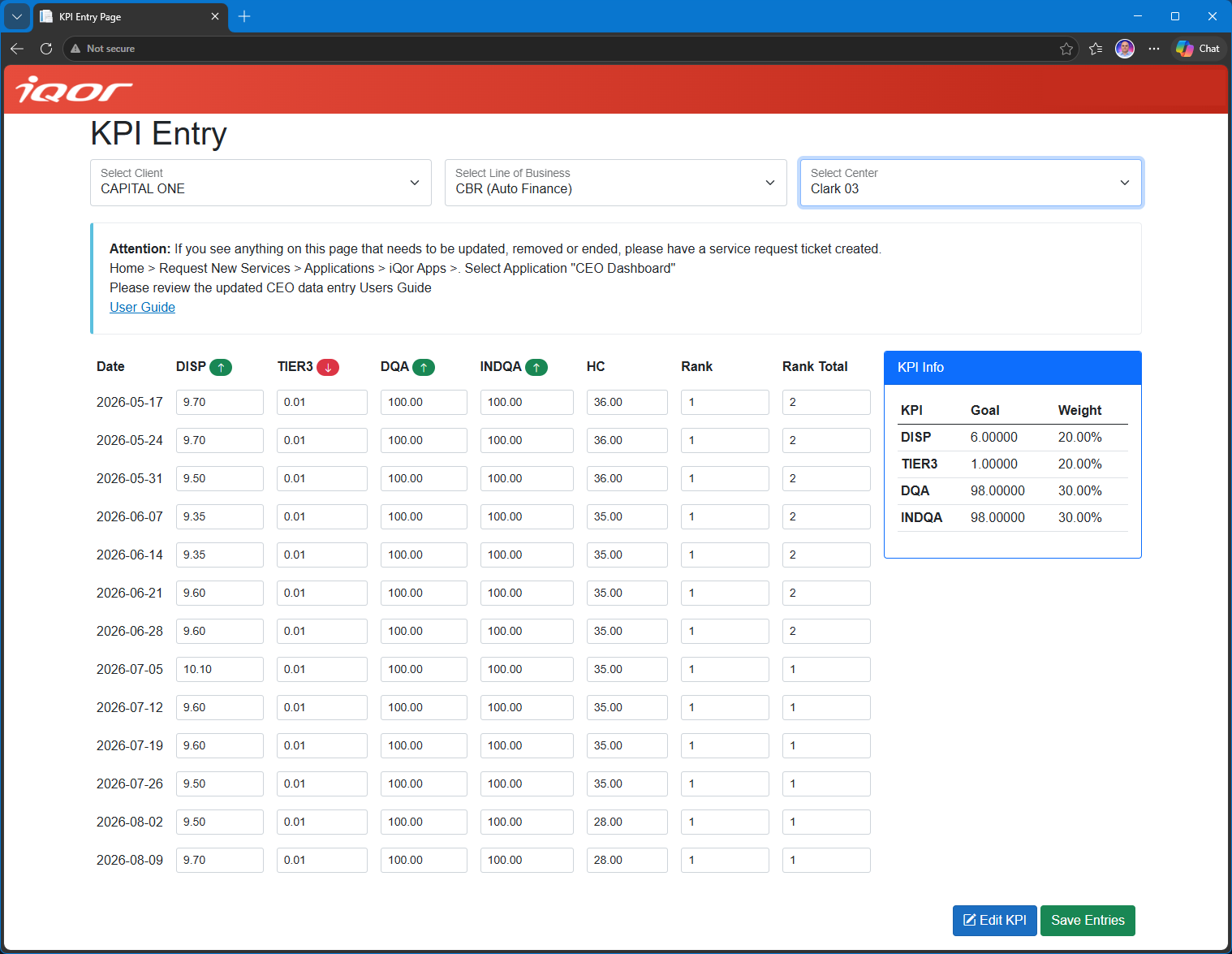Screen dimensions: 1232x954
Task: Click the iQor logo in the header
Action: coord(74,89)
